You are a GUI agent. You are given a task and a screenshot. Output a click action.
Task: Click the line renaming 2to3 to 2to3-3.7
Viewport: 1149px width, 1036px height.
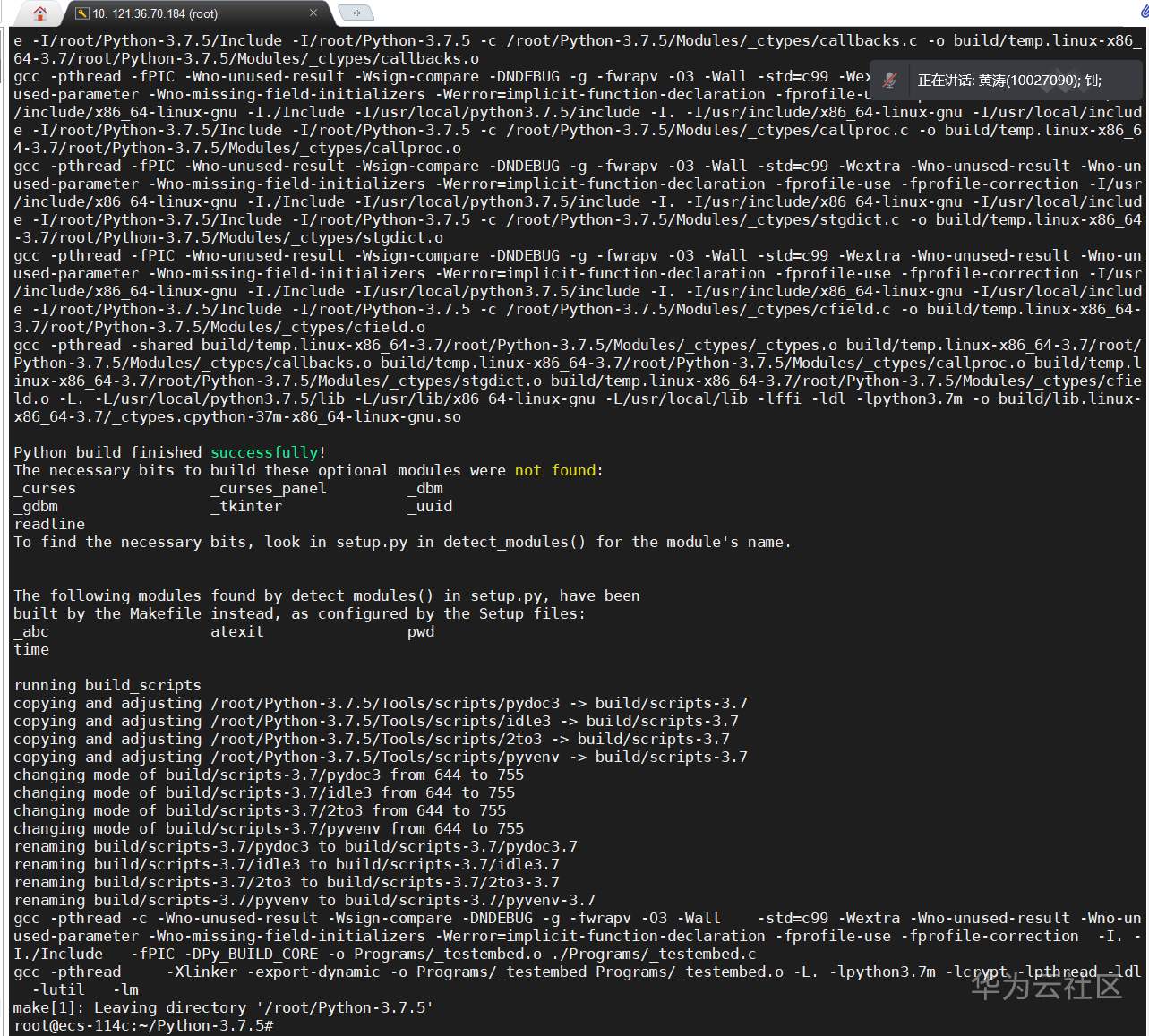[287, 882]
